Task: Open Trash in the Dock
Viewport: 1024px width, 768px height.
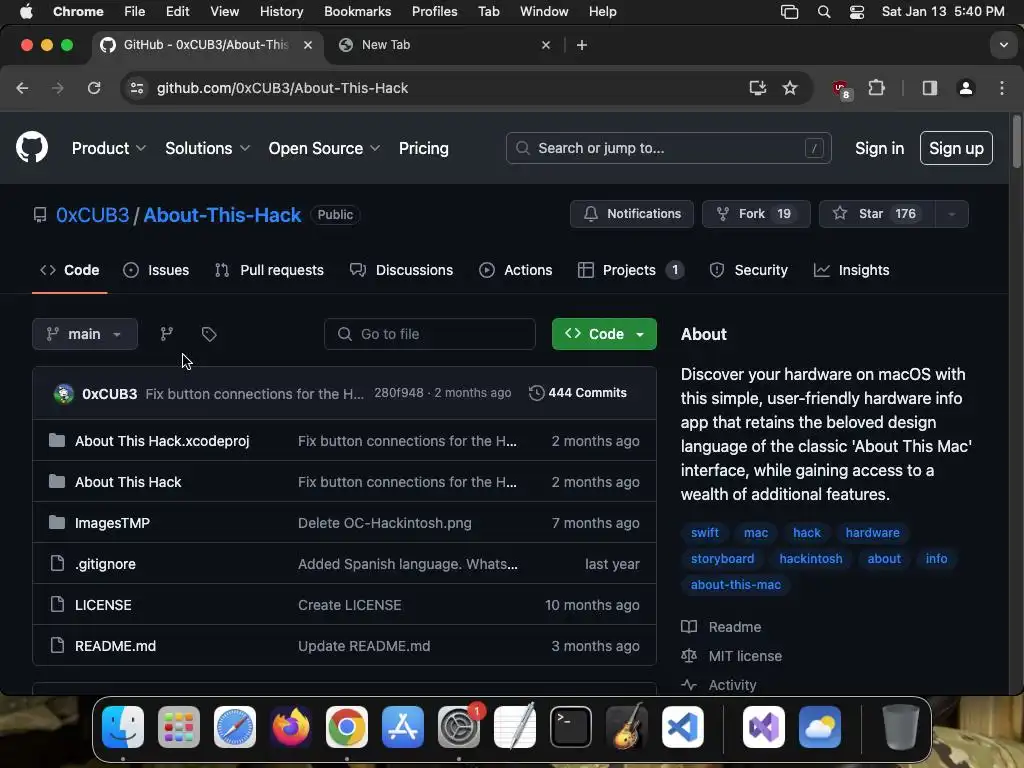Action: coord(901,727)
